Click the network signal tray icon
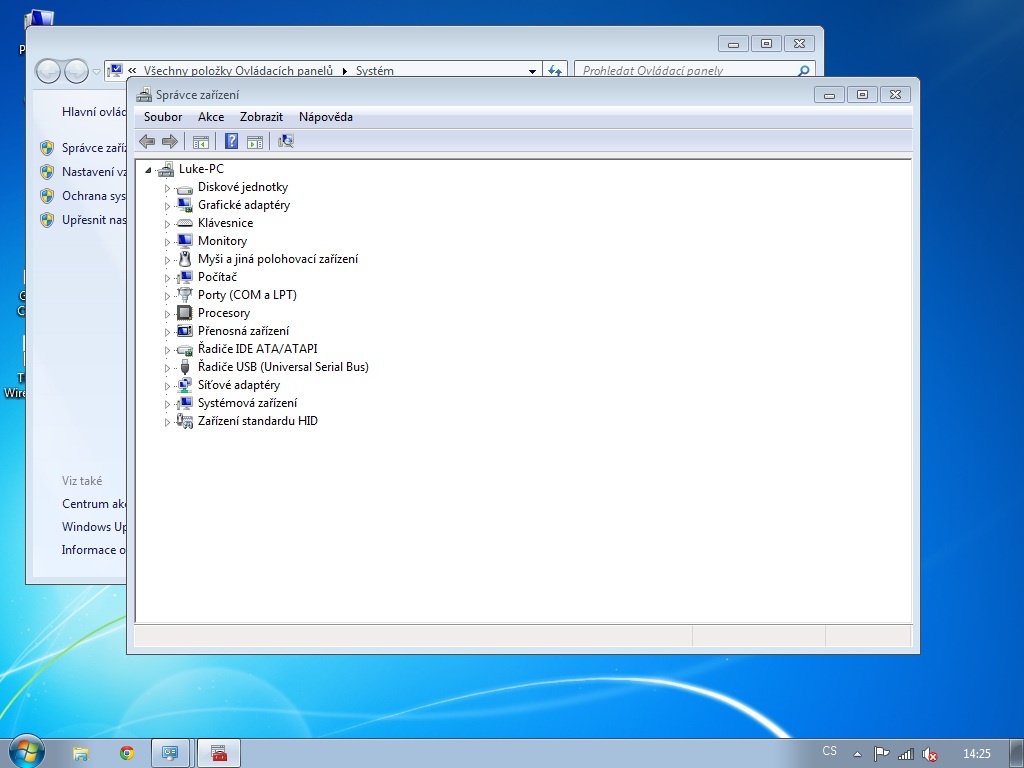The height and width of the screenshot is (768, 1024). coord(906,754)
